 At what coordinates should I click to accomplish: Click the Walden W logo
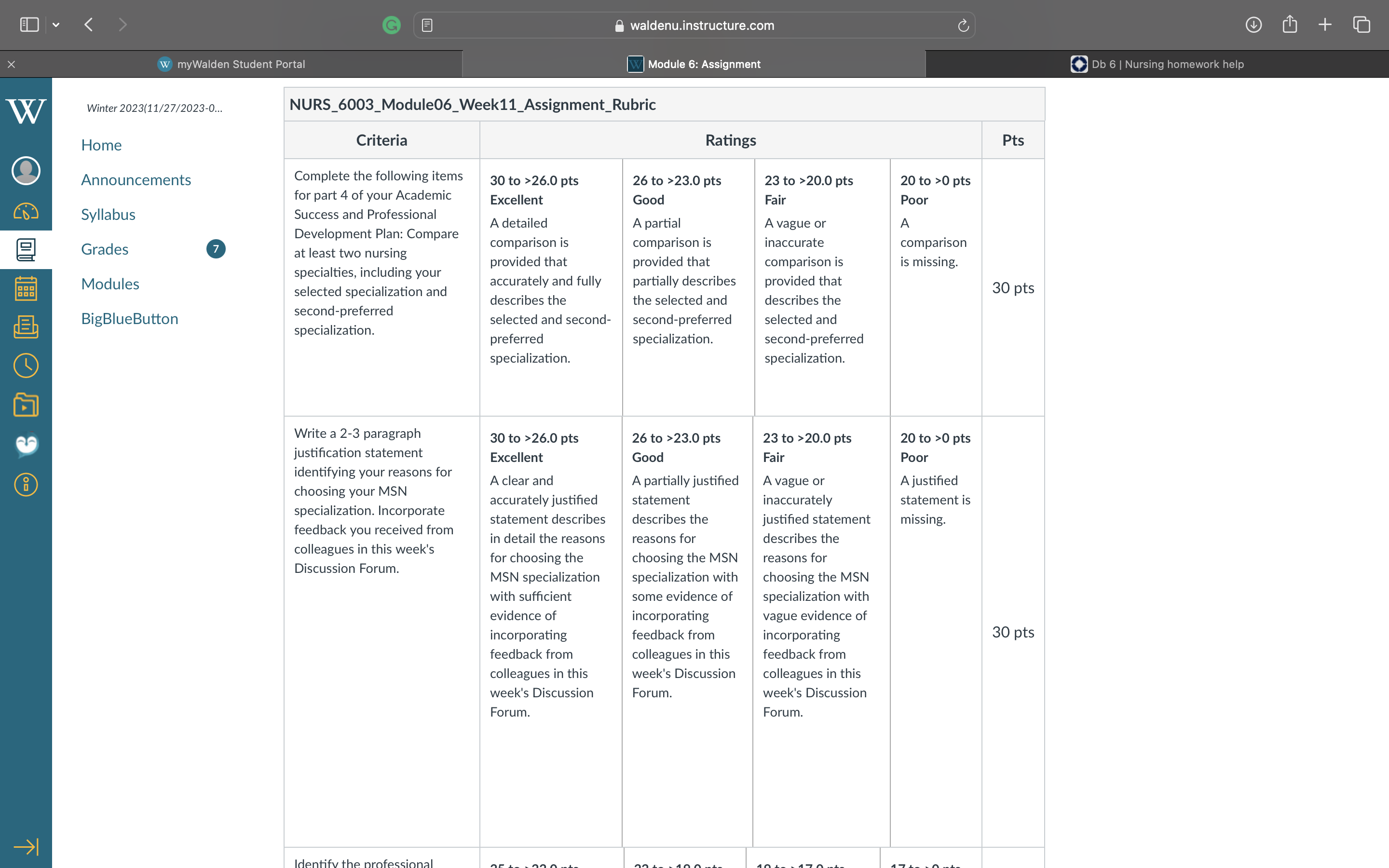[26, 110]
